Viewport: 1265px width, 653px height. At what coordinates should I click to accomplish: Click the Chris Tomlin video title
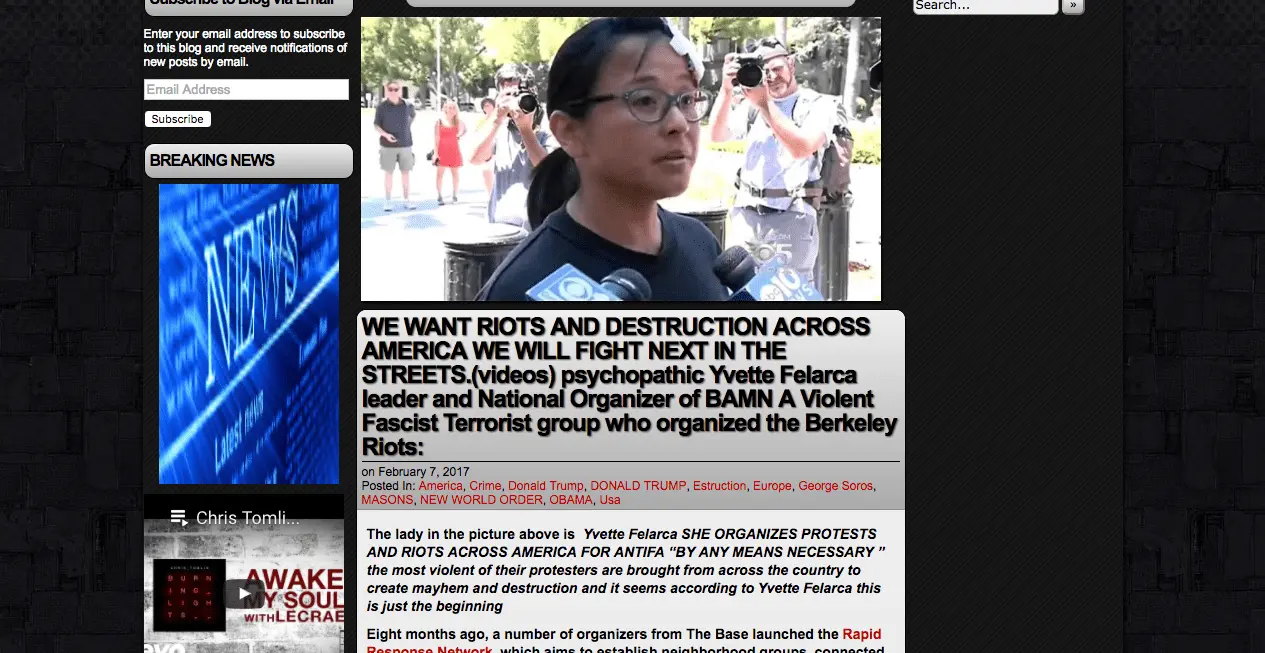click(247, 518)
